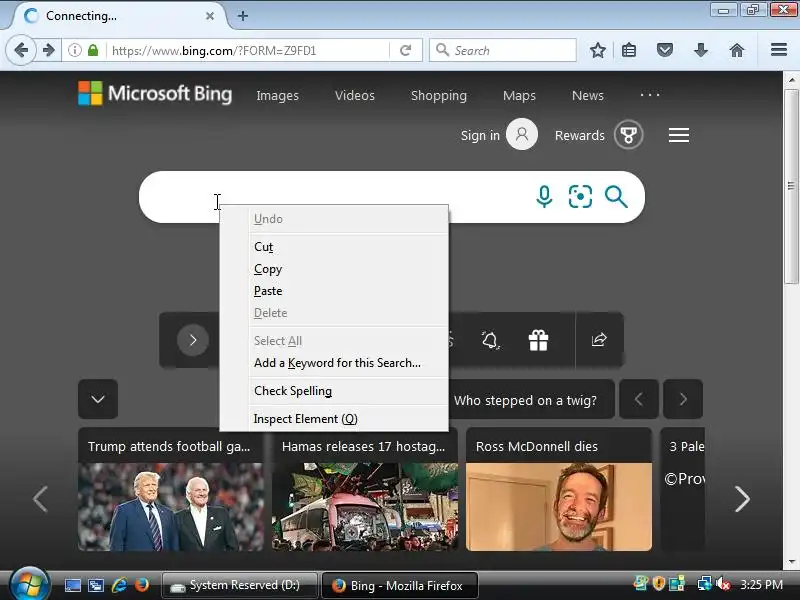Screen dimensions: 800x600
Task: Click the Sign in text link
Action: (480, 135)
